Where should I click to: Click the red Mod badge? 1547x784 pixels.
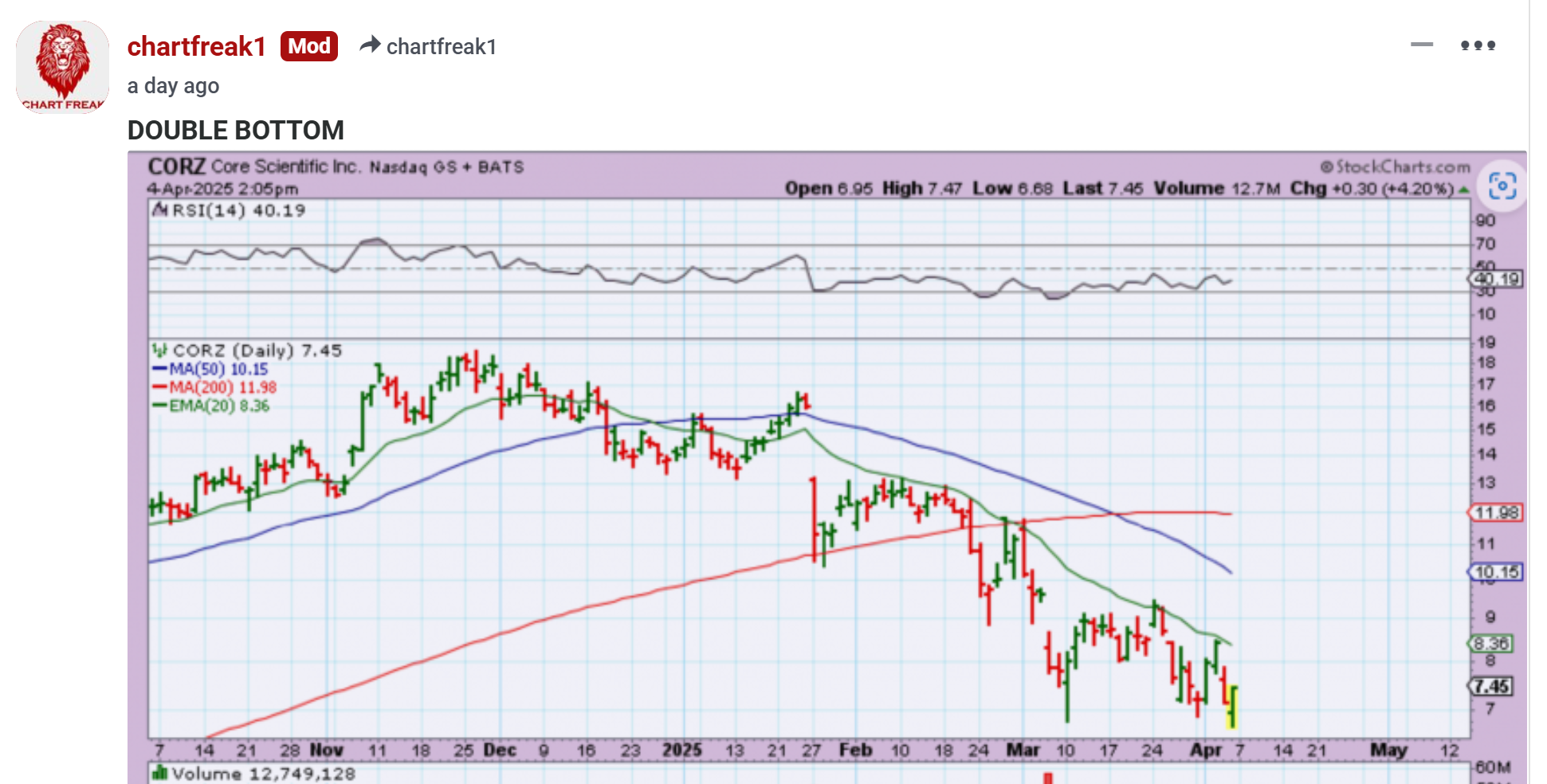(309, 46)
